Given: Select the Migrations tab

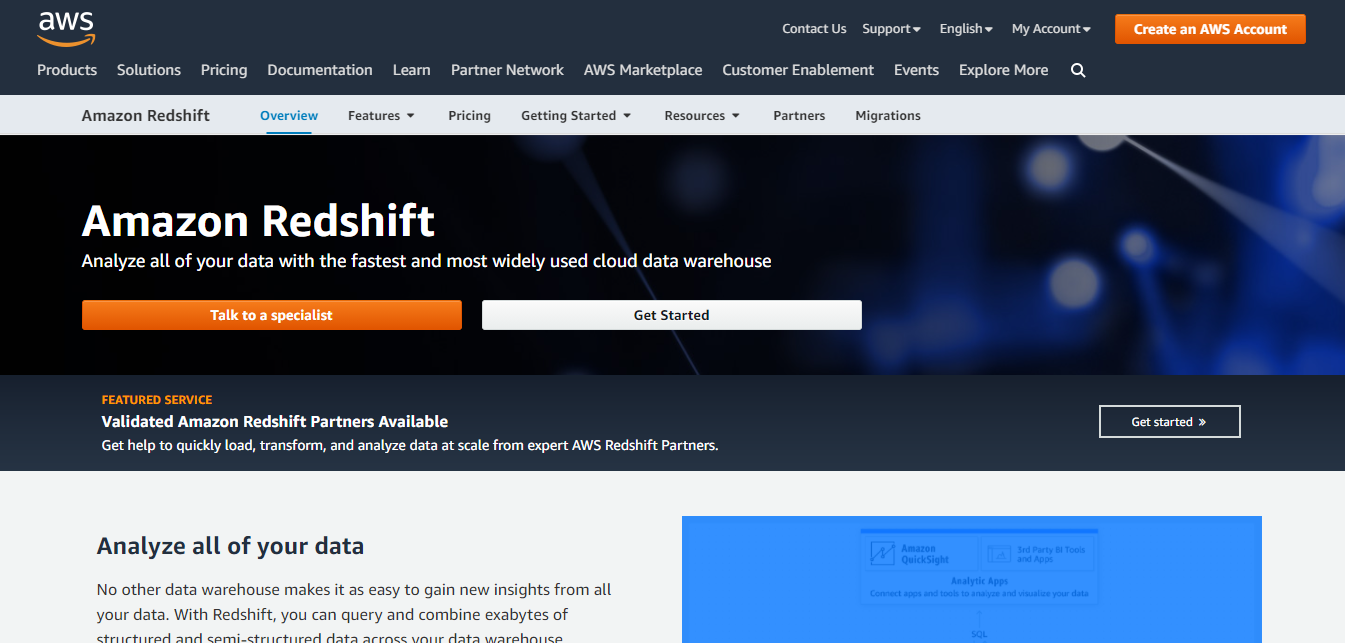Looking at the screenshot, I should point(888,115).
